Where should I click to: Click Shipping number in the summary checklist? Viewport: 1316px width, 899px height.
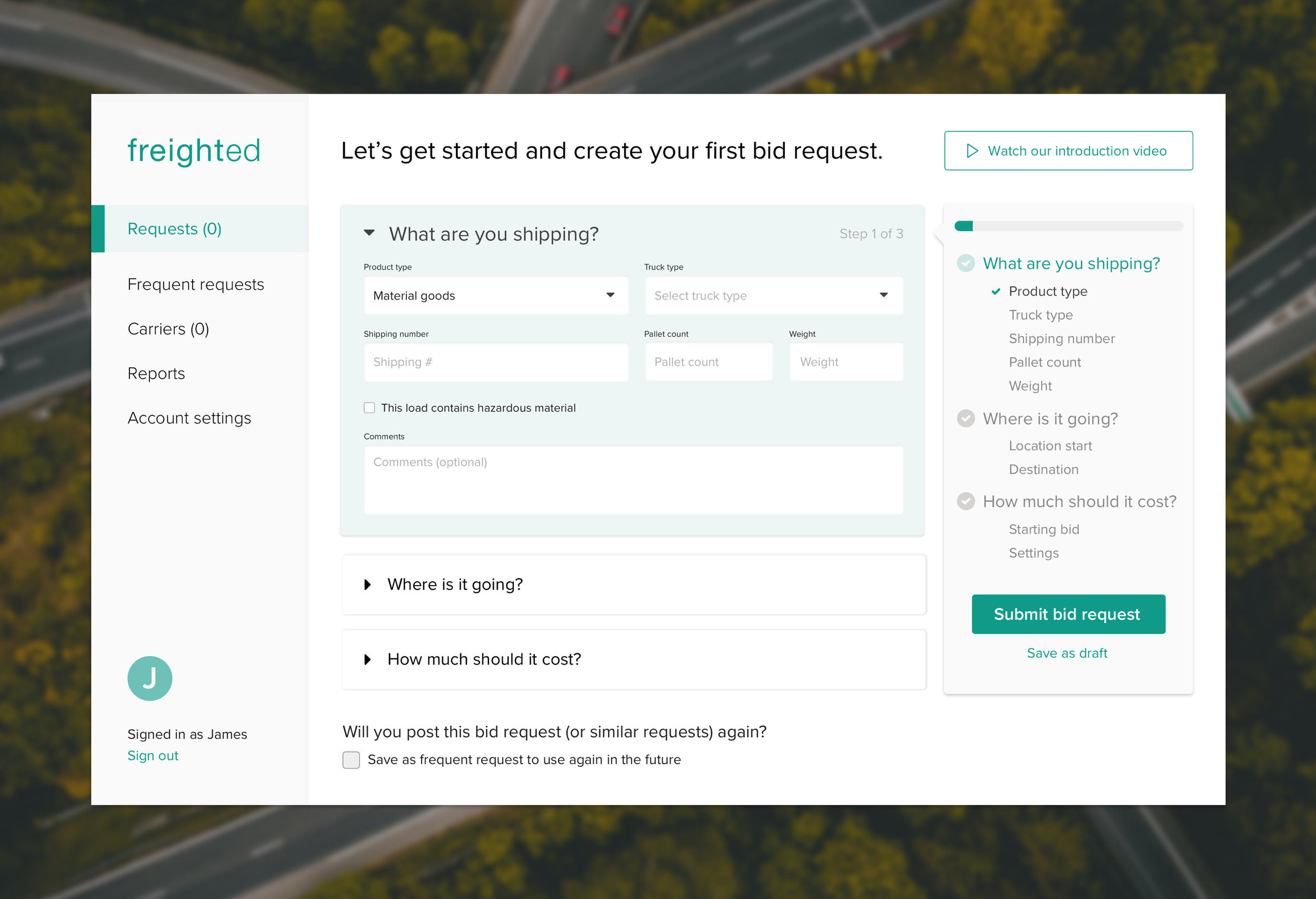click(1062, 339)
